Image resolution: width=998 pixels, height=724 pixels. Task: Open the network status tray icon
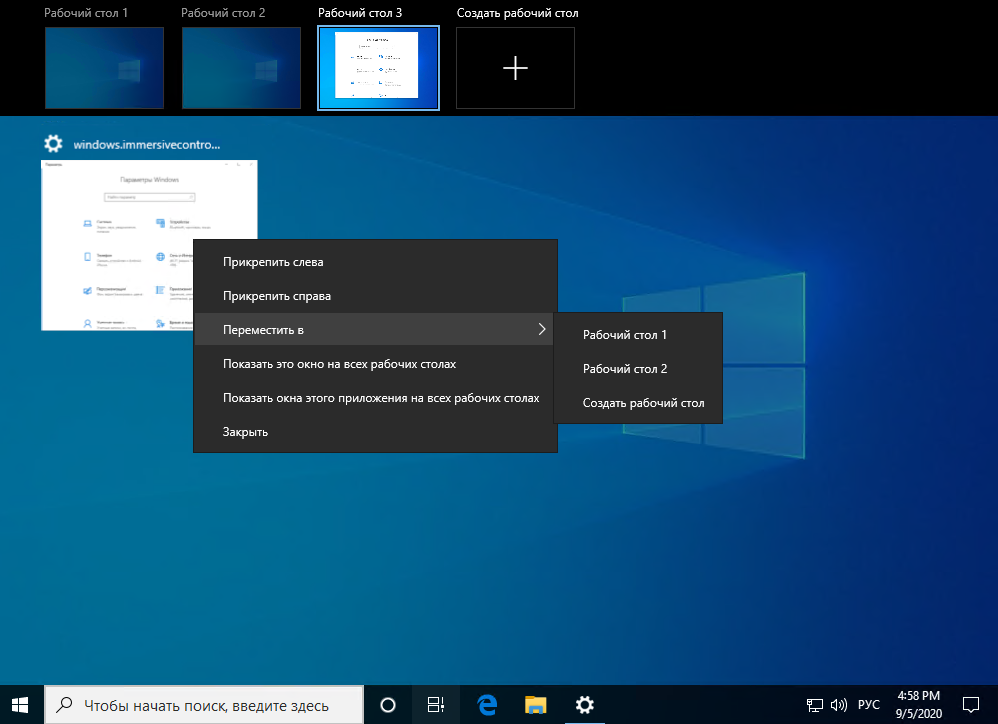coord(816,705)
